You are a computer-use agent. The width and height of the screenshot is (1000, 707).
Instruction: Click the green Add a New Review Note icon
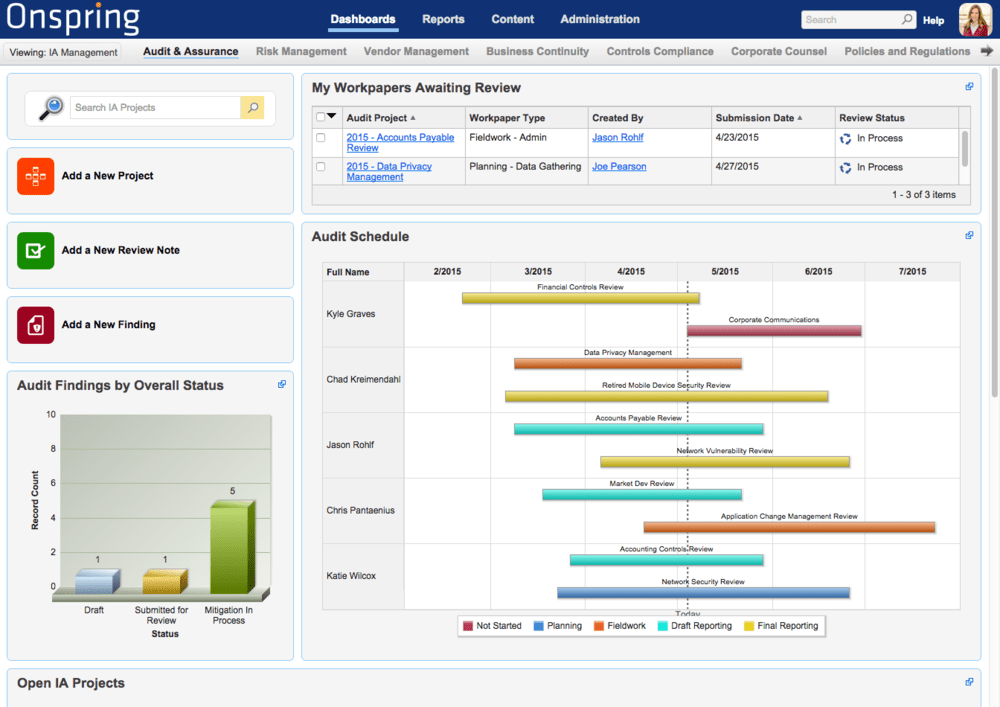[x=35, y=250]
